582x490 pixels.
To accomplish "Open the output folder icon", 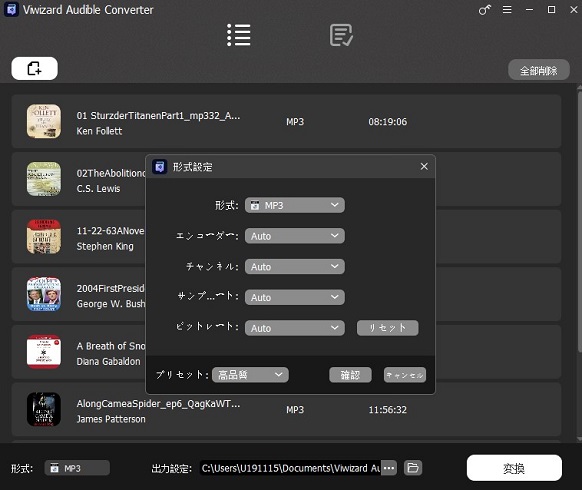I will click(413, 468).
